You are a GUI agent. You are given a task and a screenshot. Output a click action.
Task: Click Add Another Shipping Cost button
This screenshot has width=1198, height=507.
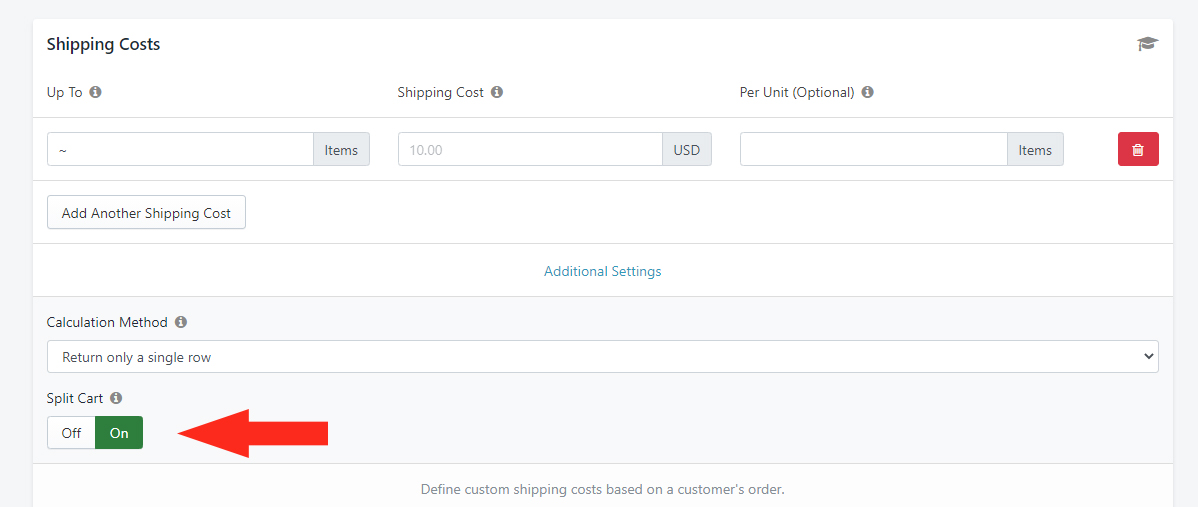tap(146, 213)
